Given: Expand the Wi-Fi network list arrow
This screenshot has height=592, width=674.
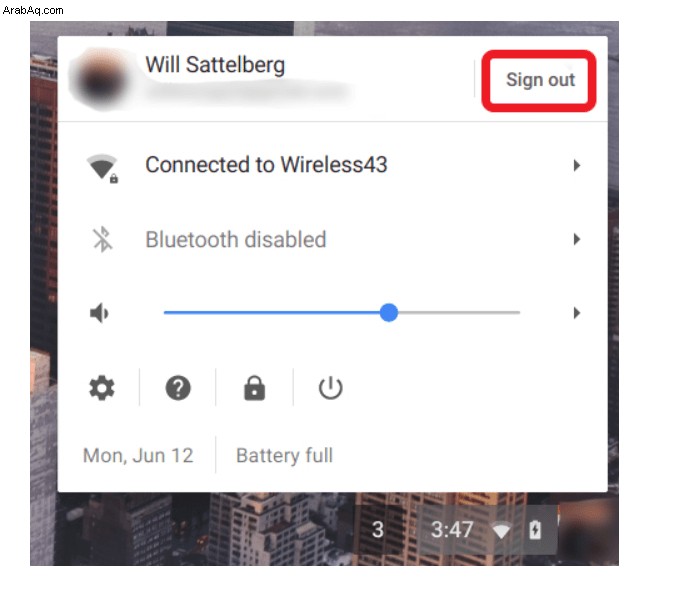Looking at the screenshot, I should 577,165.
